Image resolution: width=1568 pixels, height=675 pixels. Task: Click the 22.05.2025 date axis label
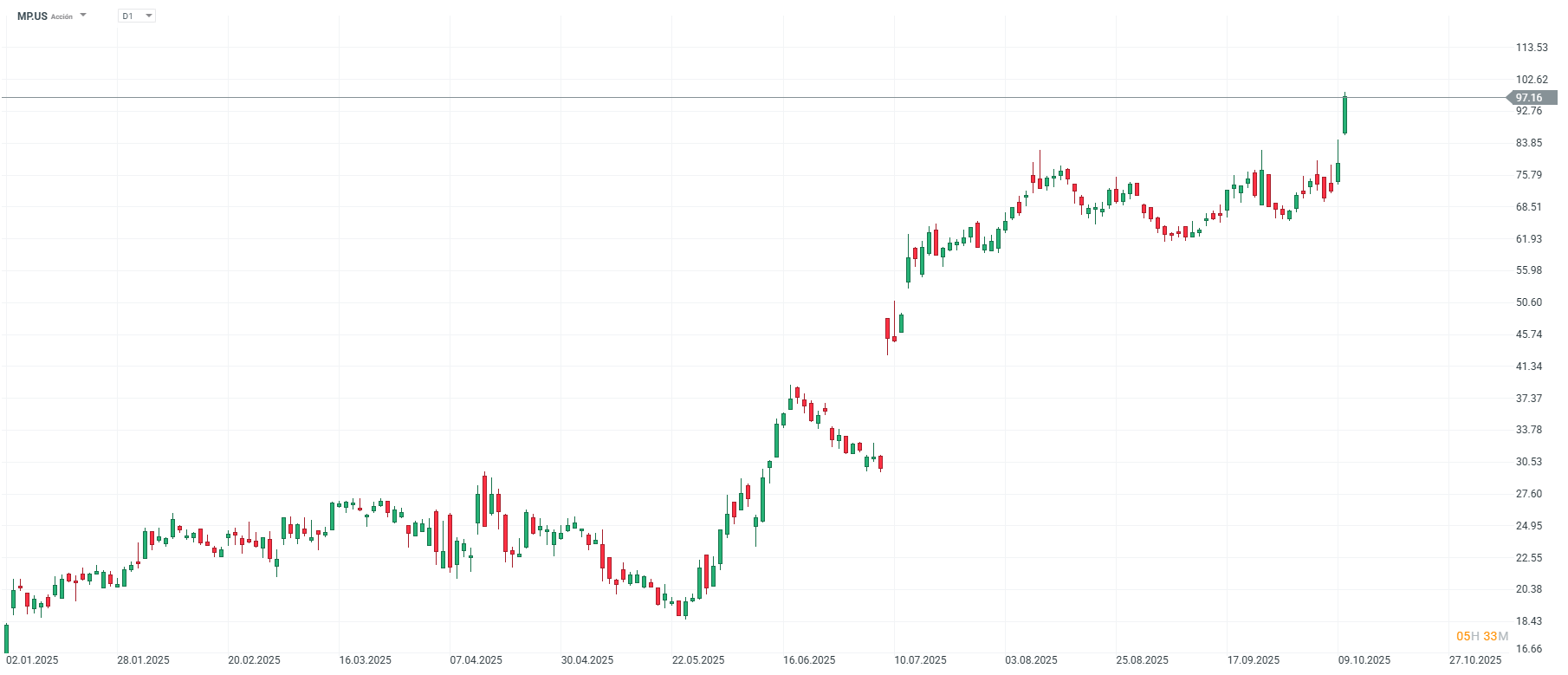(x=698, y=660)
